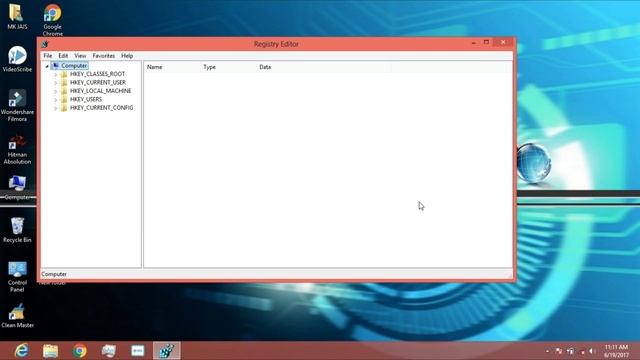Click the HKEY_CURRENT_CONFIG folder icon
The width and height of the screenshot is (640, 360).
(64, 108)
